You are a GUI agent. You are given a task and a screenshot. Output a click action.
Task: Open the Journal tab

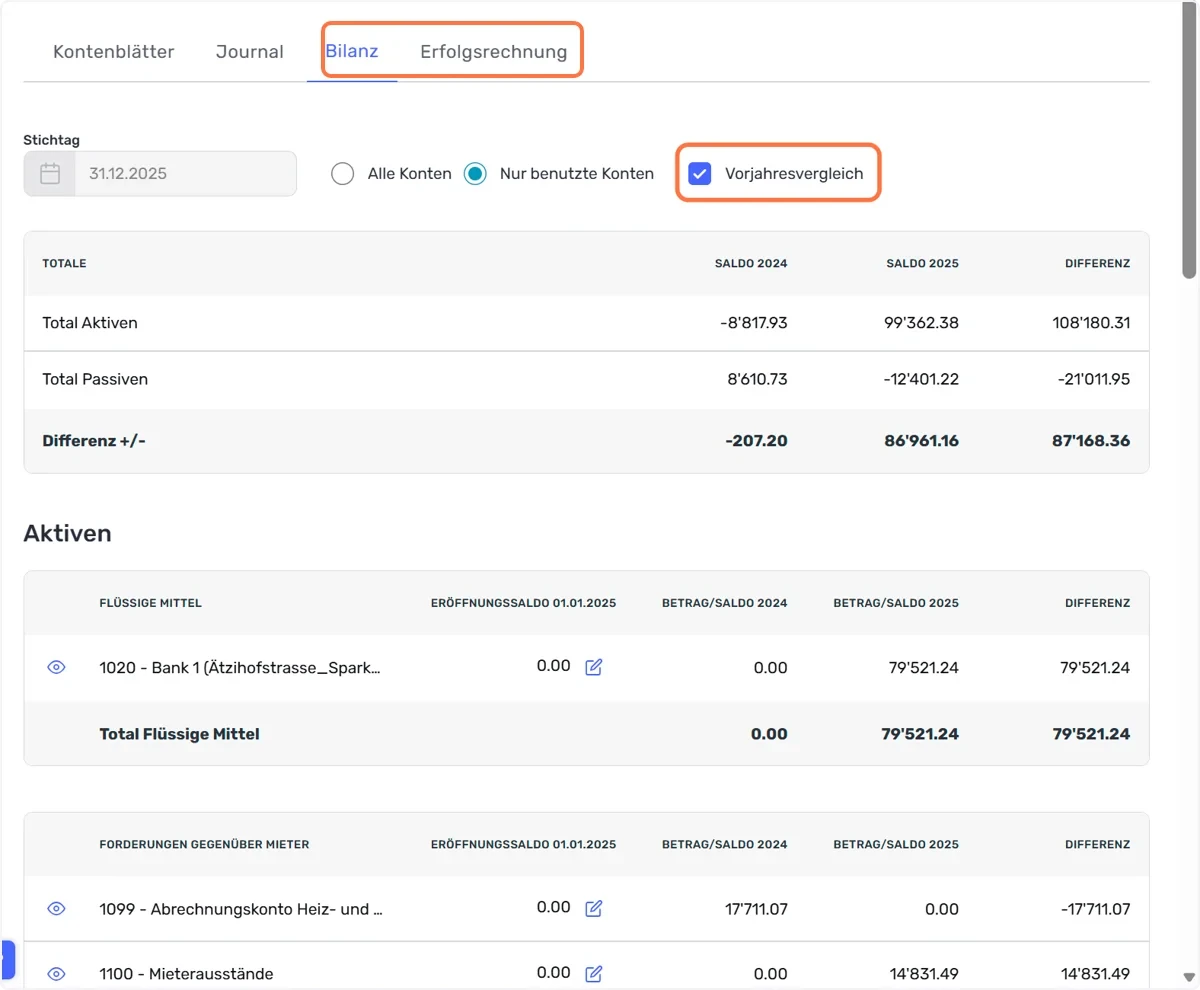click(x=250, y=52)
